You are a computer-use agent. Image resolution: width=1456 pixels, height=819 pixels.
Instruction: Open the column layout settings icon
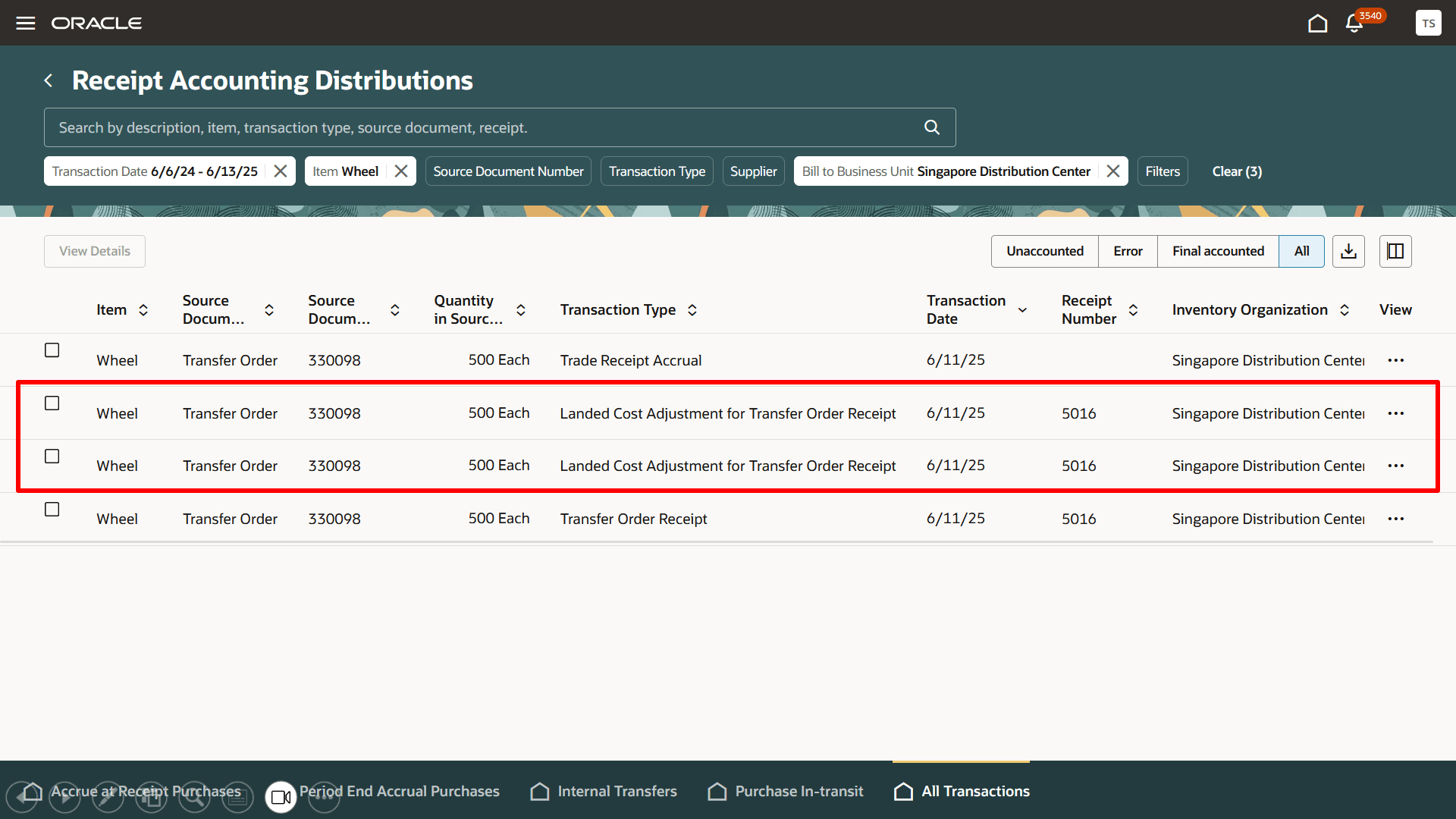(1395, 251)
